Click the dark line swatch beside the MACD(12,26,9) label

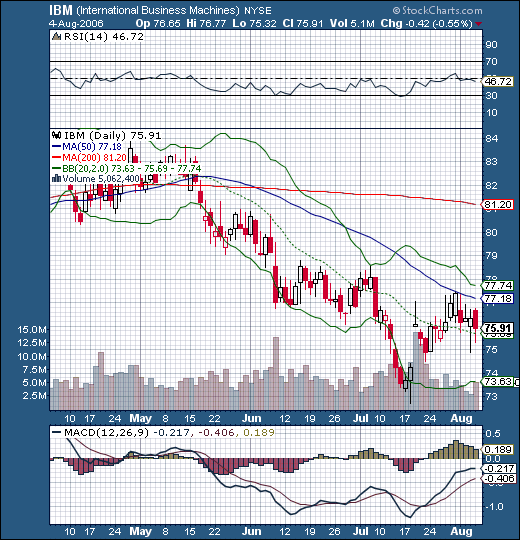tap(56, 432)
